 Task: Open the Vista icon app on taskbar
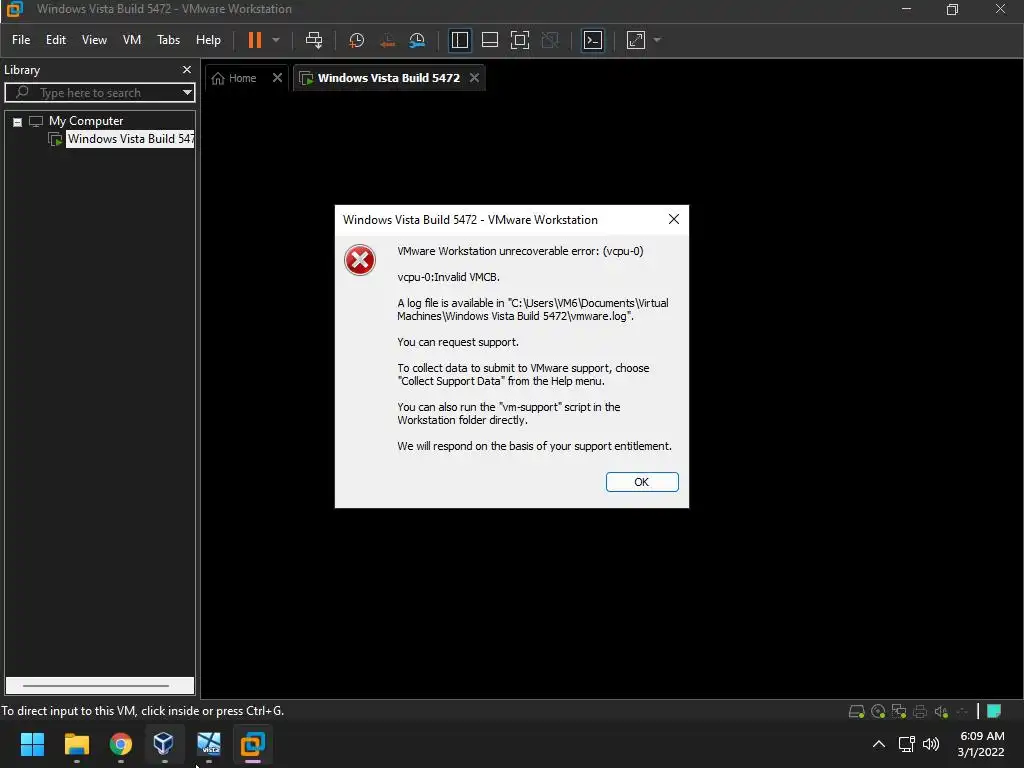pos(209,744)
